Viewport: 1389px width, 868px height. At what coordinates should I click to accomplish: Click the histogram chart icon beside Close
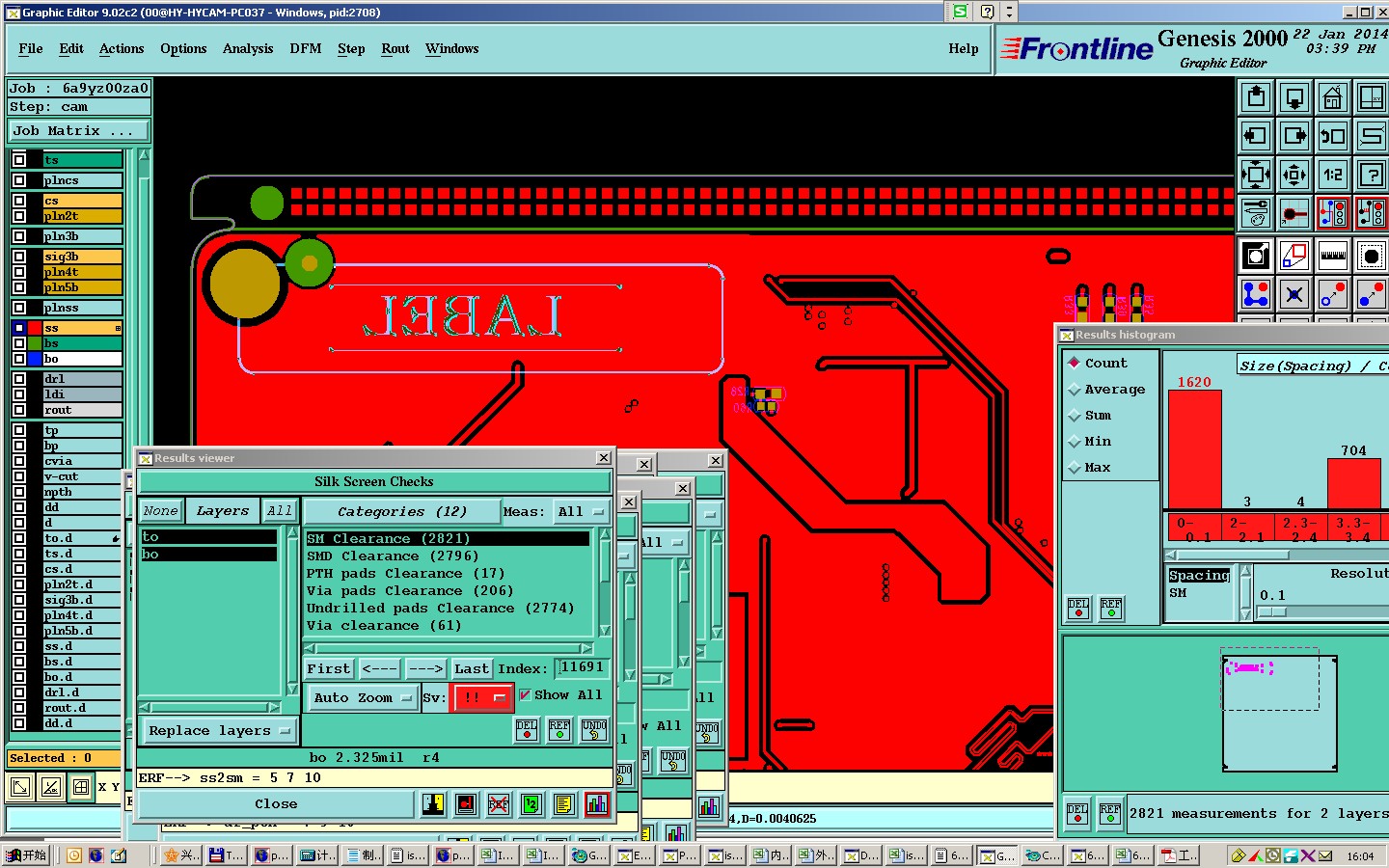coord(597,804)
